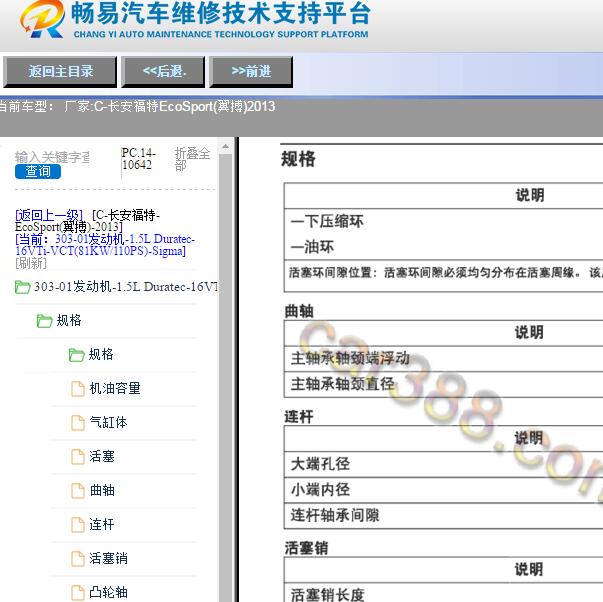Go forward with the >>前进 button
Image resolution: width=603 pixels, height=602 pixels.
[251, 72]
